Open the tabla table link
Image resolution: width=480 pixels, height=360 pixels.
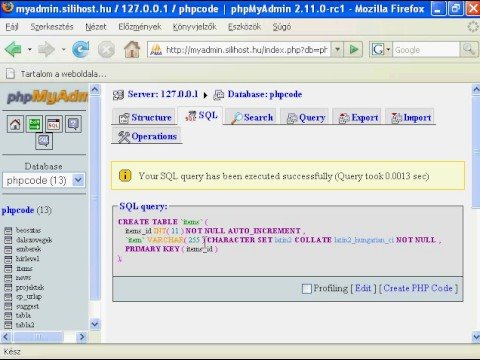23,315
